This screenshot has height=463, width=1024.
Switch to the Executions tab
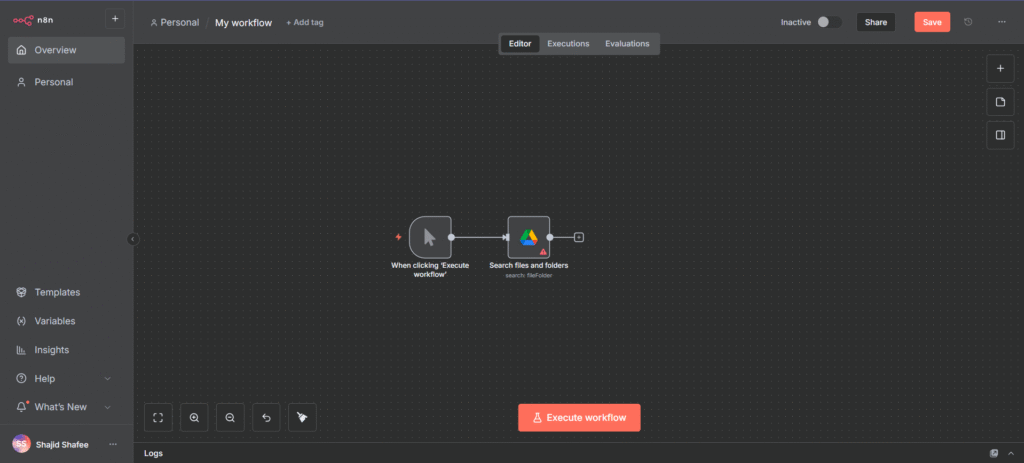tap(568, 43)
